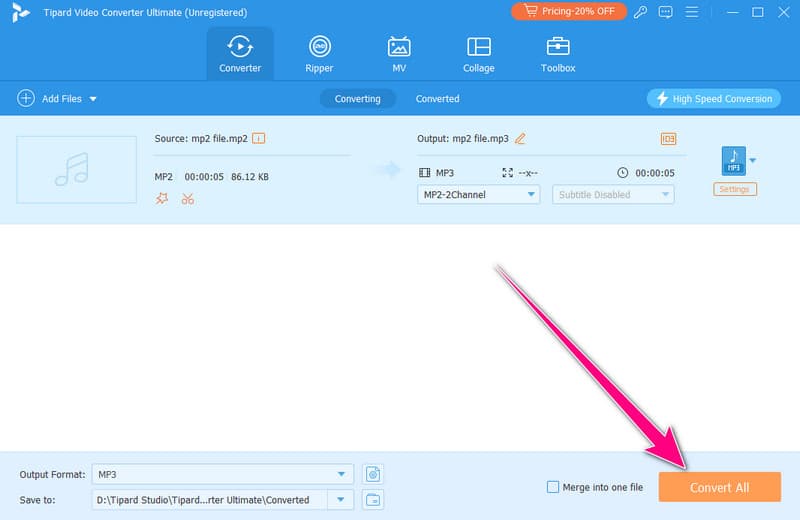The height and width of the screenshot is (520, 800).
Task: Maximize the application window
Action: (758, 12)
